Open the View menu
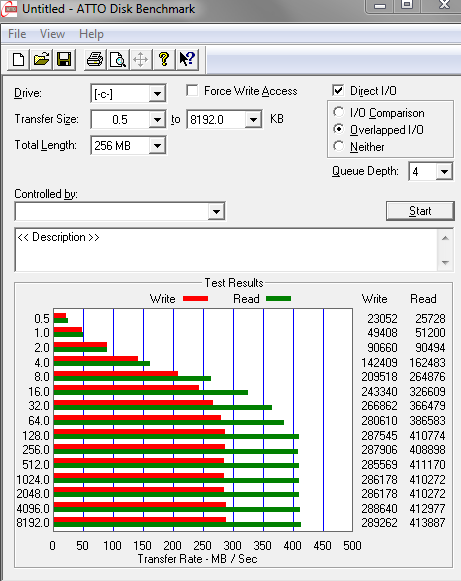Screen dimensions: 461x581 click(x=52, y=34)
